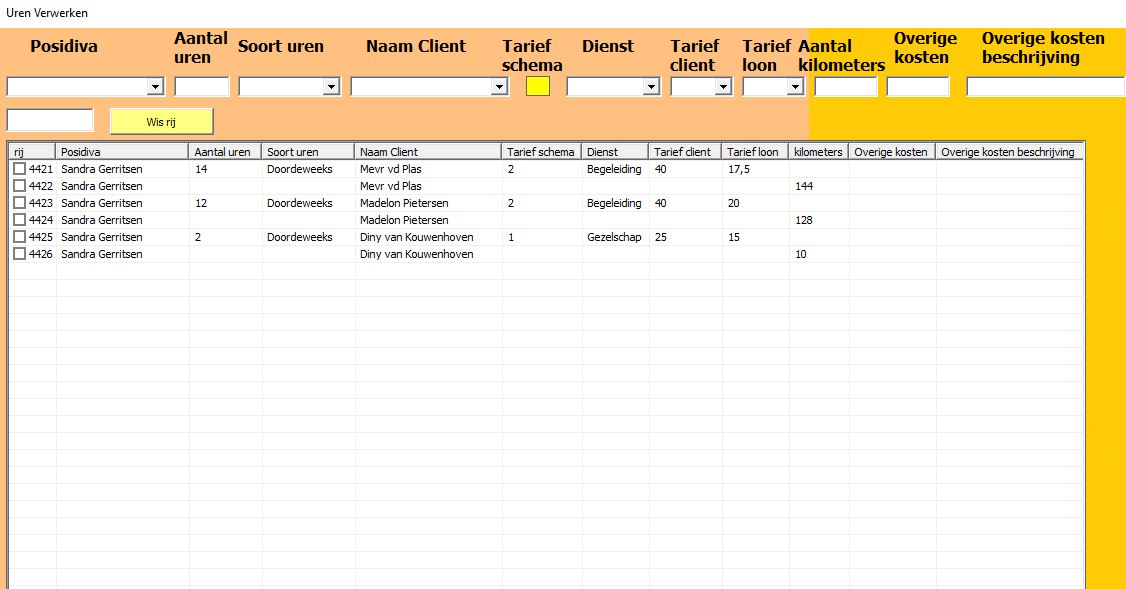Click the Aantal kilometers input field
Screen dimensions: 1126x589
(x=843, y=85)
